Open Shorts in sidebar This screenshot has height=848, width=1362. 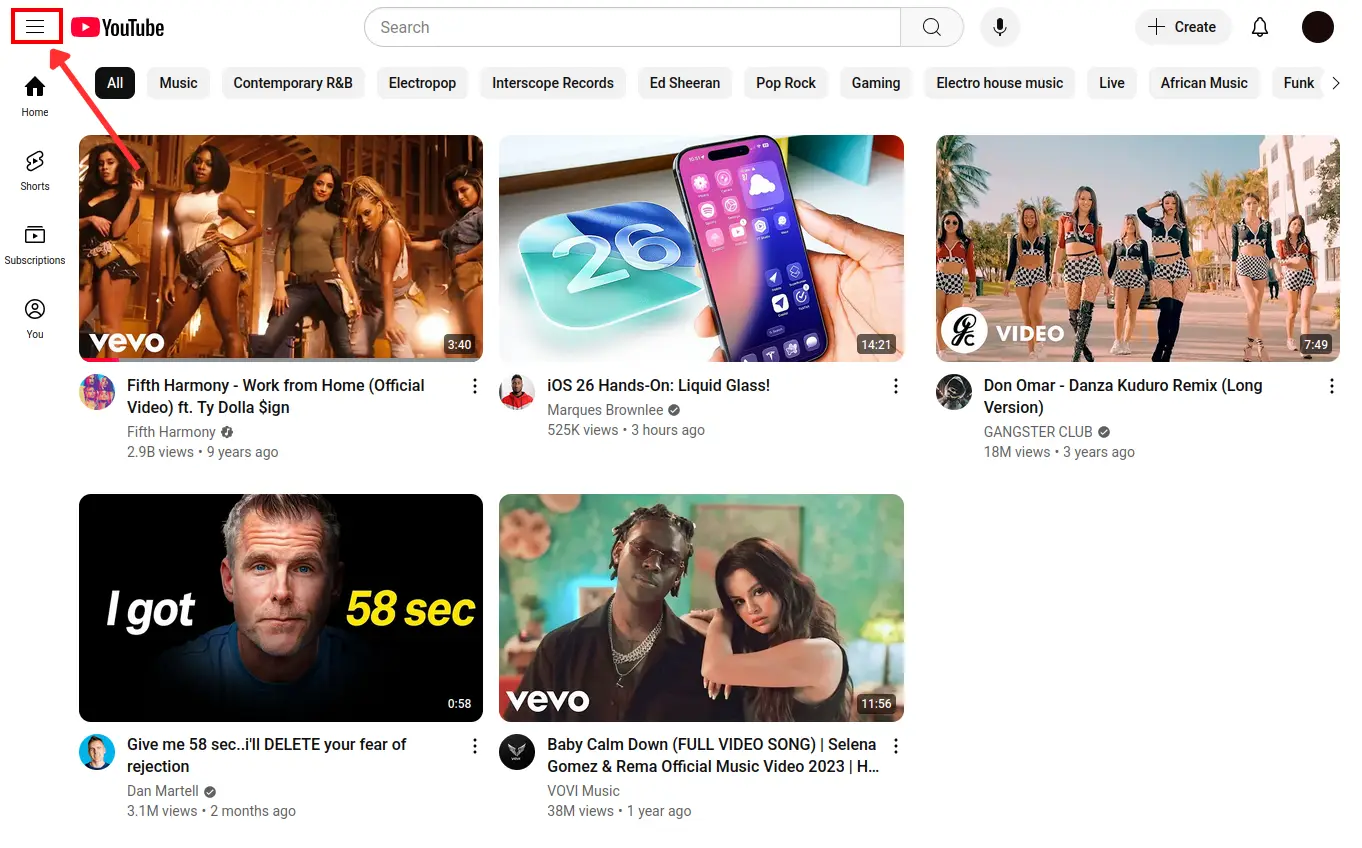pyautogui.click(x=35, y=171)
